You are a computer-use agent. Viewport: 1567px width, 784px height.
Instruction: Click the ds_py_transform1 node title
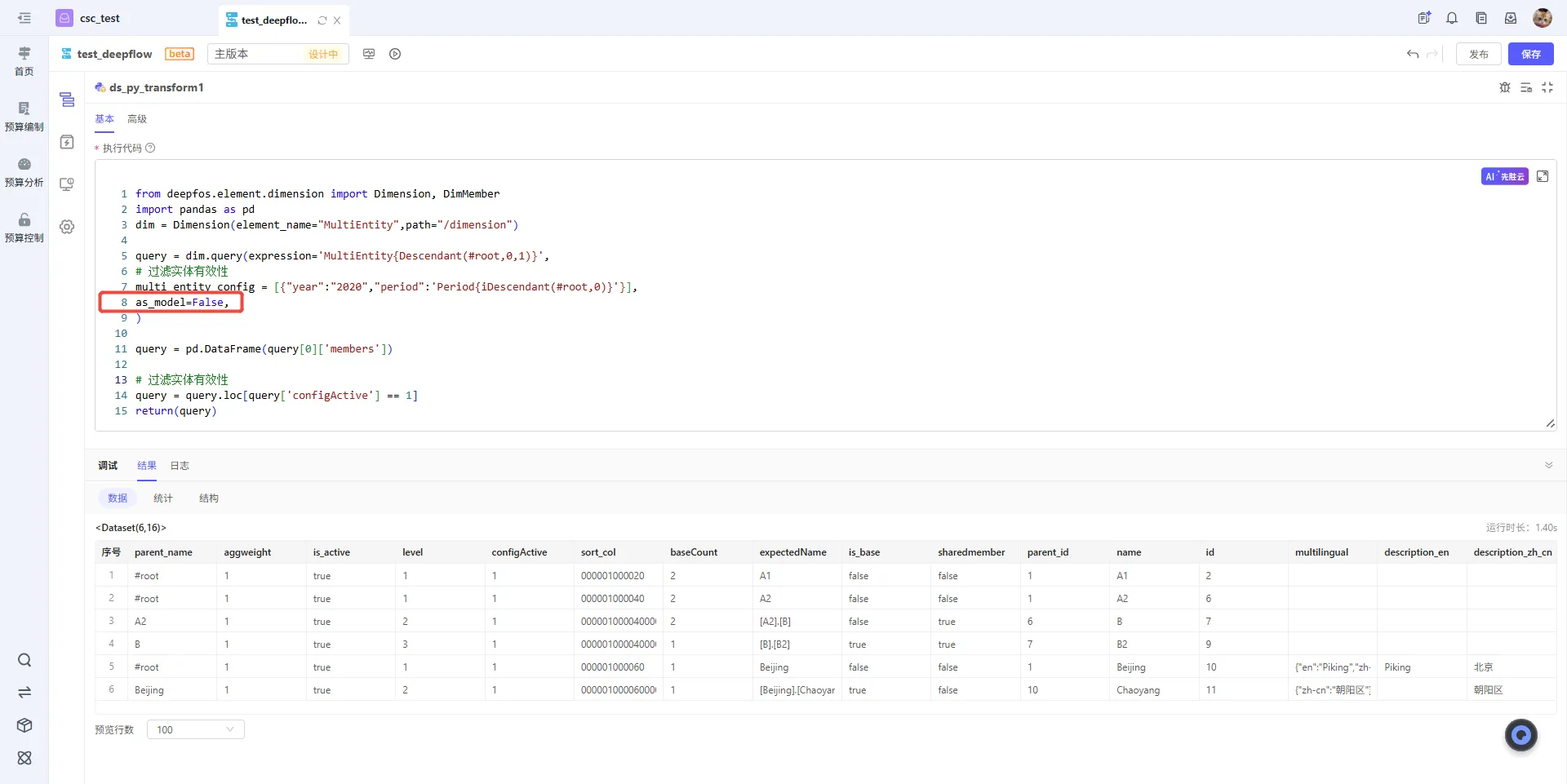pos(157,87)
